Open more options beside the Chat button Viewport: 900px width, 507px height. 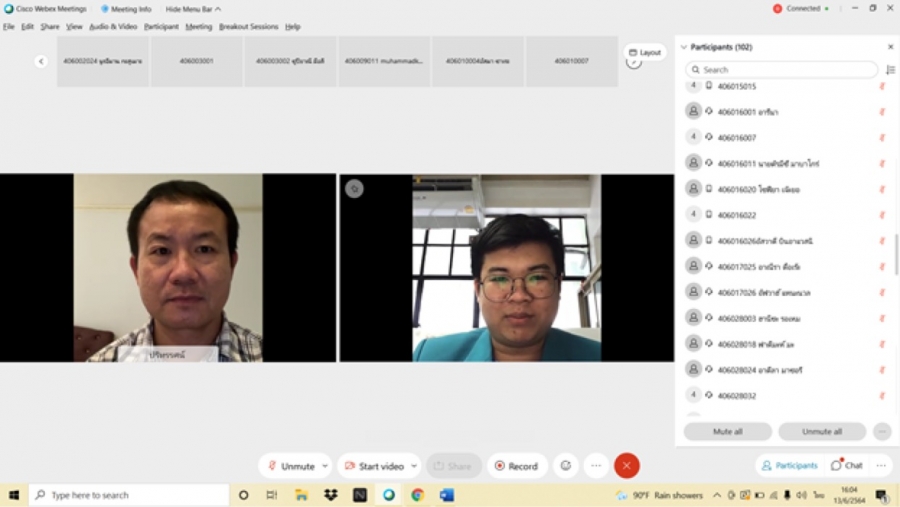tap(881, 465)
